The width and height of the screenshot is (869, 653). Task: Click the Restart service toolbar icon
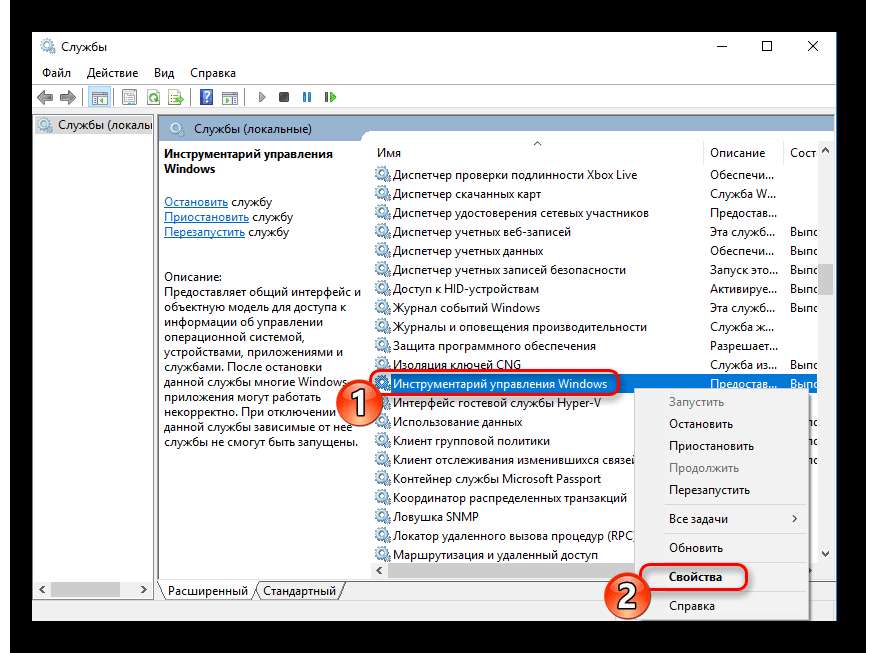(330, 98)
